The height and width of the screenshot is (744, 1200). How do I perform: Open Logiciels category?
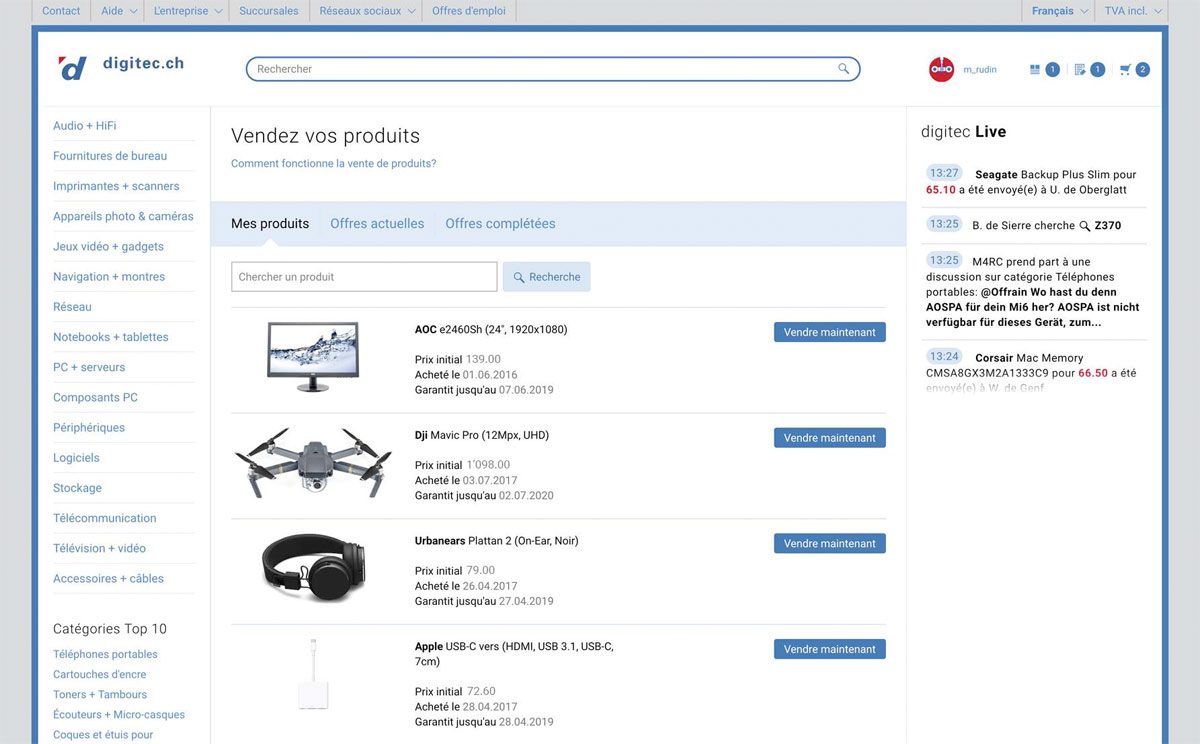click(76, 458)
